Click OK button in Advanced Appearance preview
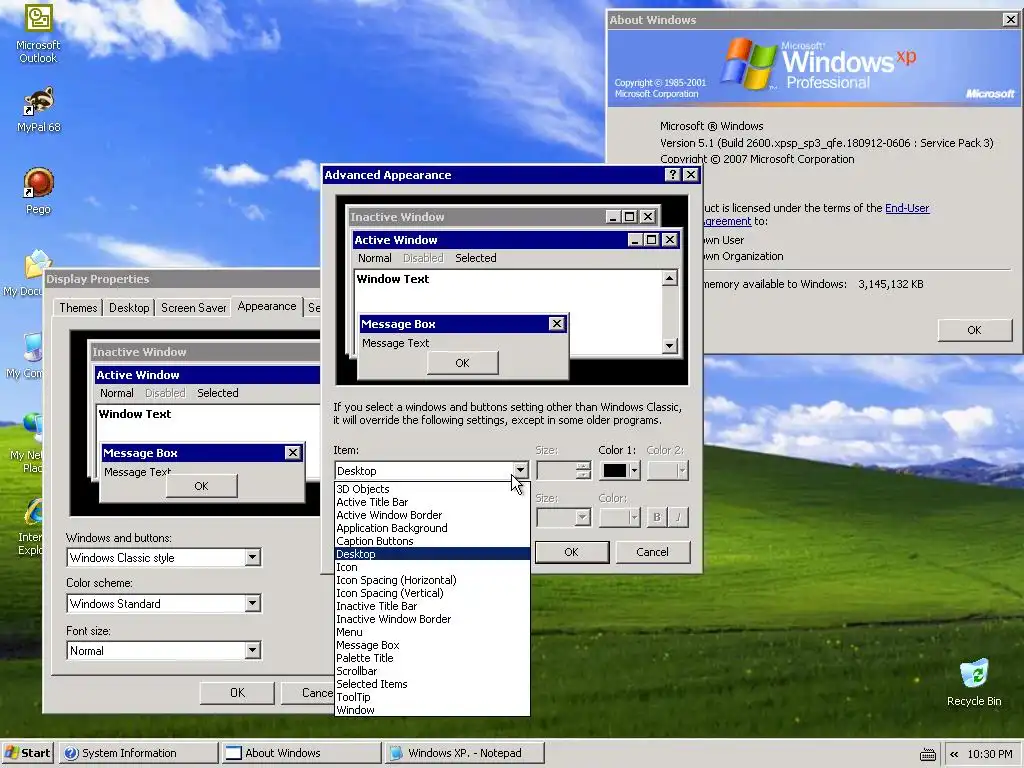Image resolution: width=1024 pixels, height=768 pixels. point(462,363)
